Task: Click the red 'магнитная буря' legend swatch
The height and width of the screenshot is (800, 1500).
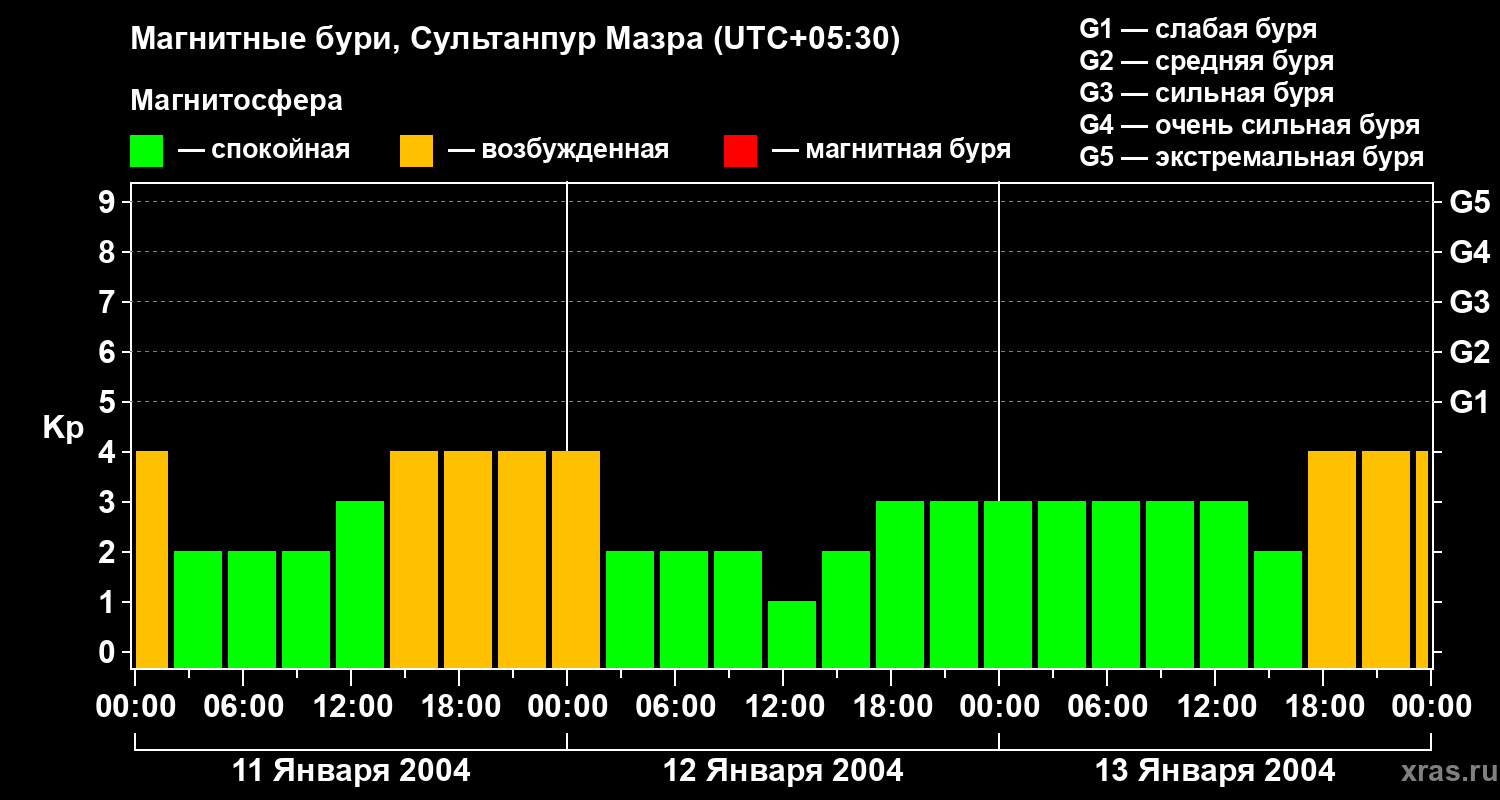Action: (740, 151)
